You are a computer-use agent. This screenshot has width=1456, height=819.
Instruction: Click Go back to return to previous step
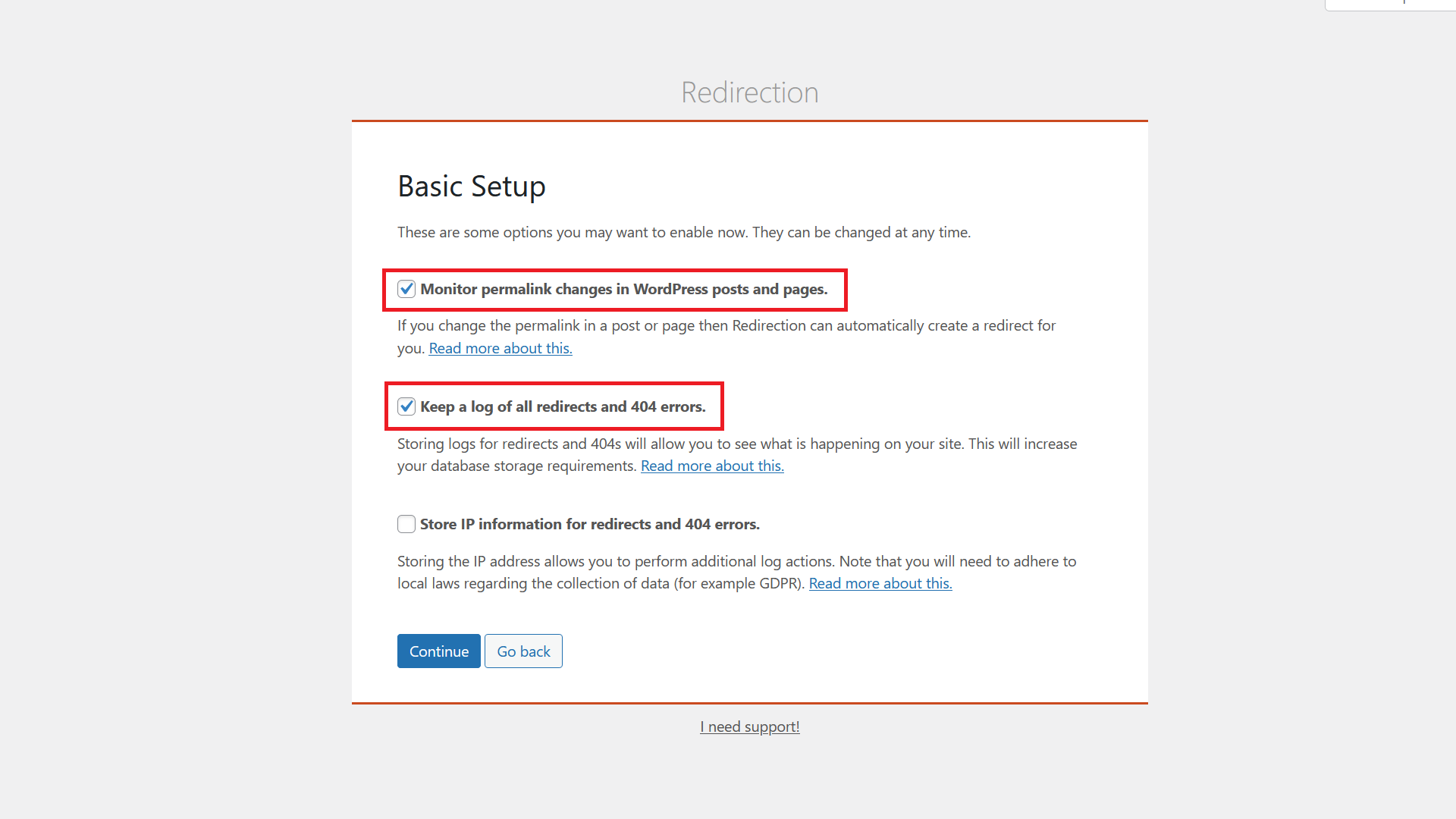point(523,651)
